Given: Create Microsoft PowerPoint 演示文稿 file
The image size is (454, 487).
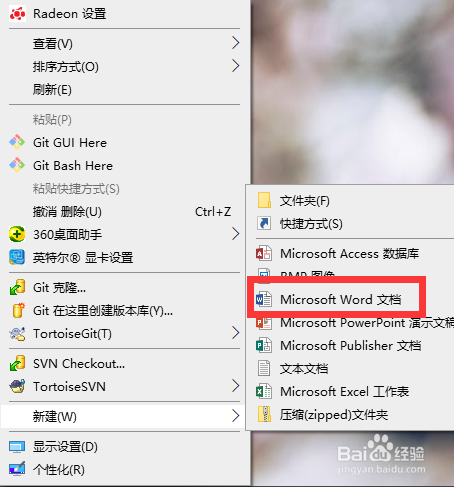Looking at the screenshot, I should [367, 323].
